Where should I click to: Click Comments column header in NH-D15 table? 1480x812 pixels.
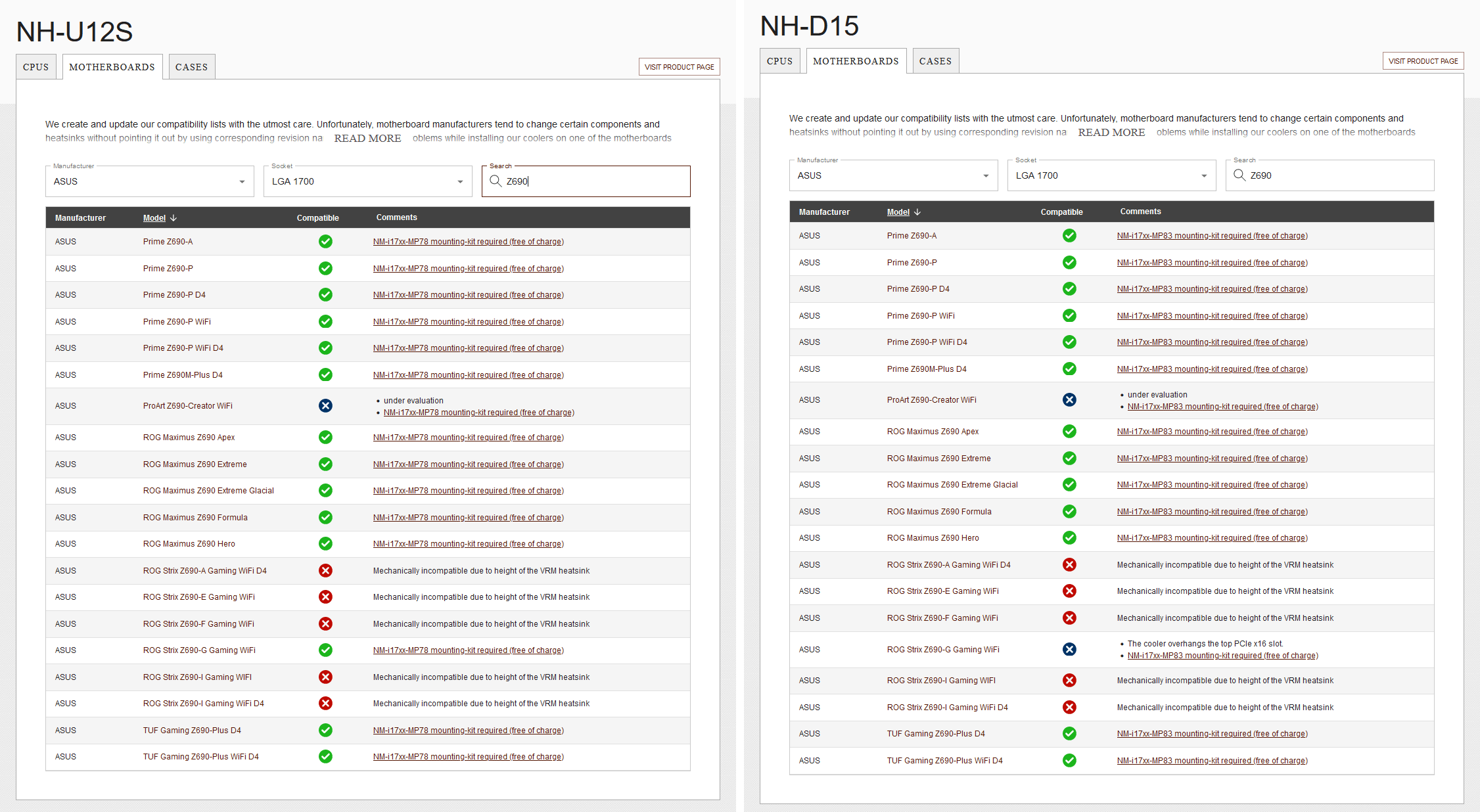[1141, 212]
